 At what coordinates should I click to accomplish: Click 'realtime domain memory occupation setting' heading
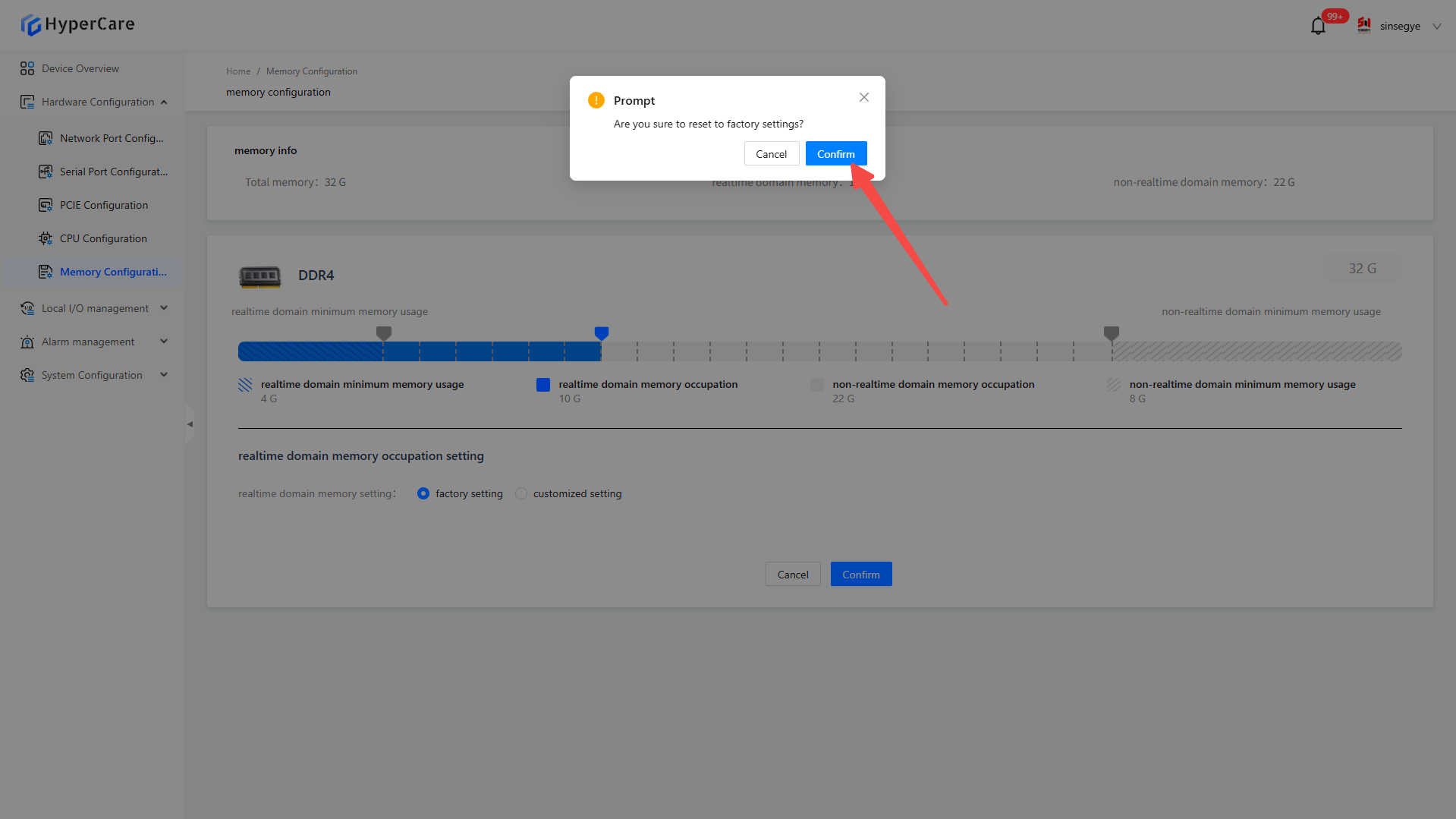click(361, 456)
